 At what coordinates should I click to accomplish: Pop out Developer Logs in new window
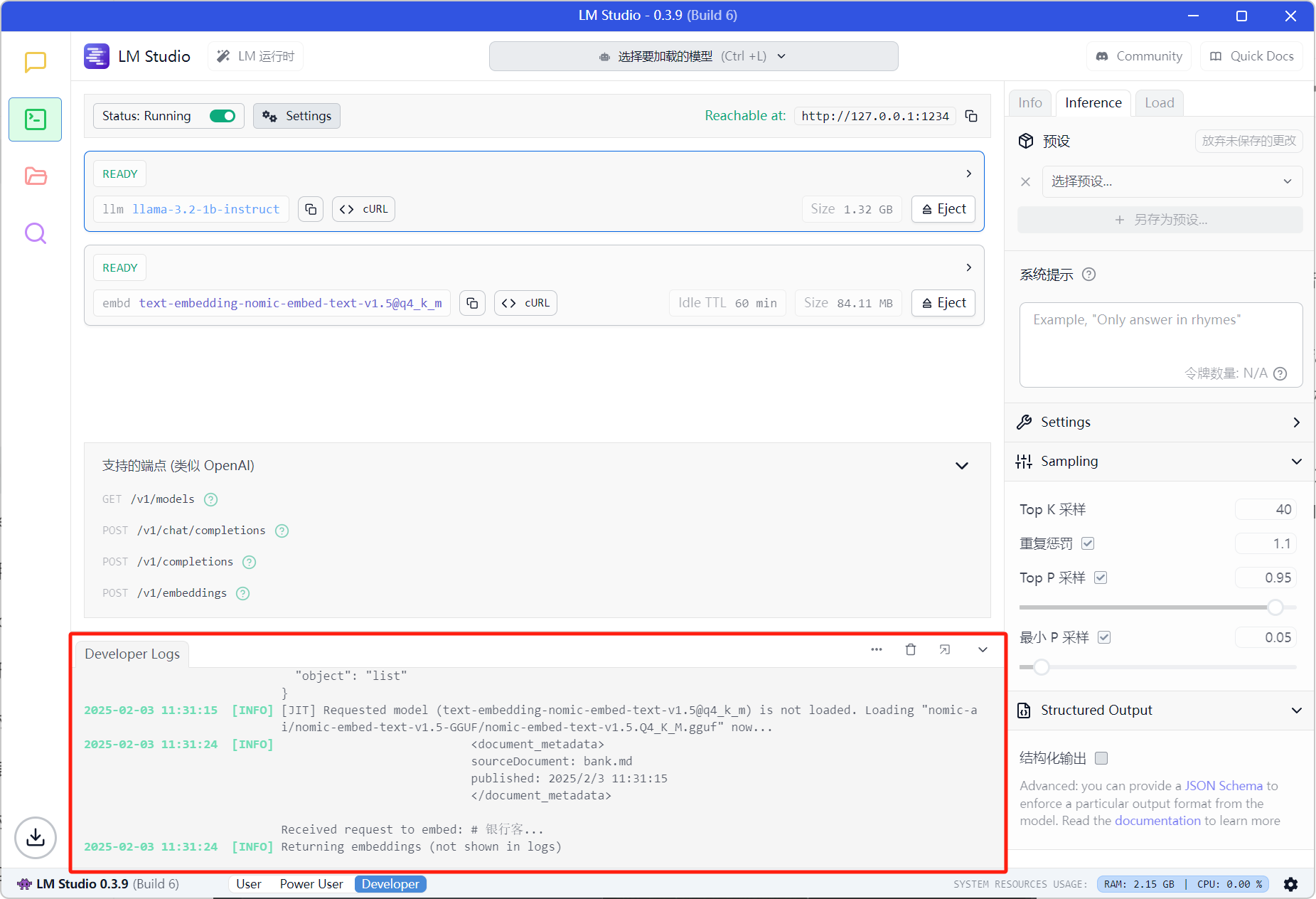945,649
